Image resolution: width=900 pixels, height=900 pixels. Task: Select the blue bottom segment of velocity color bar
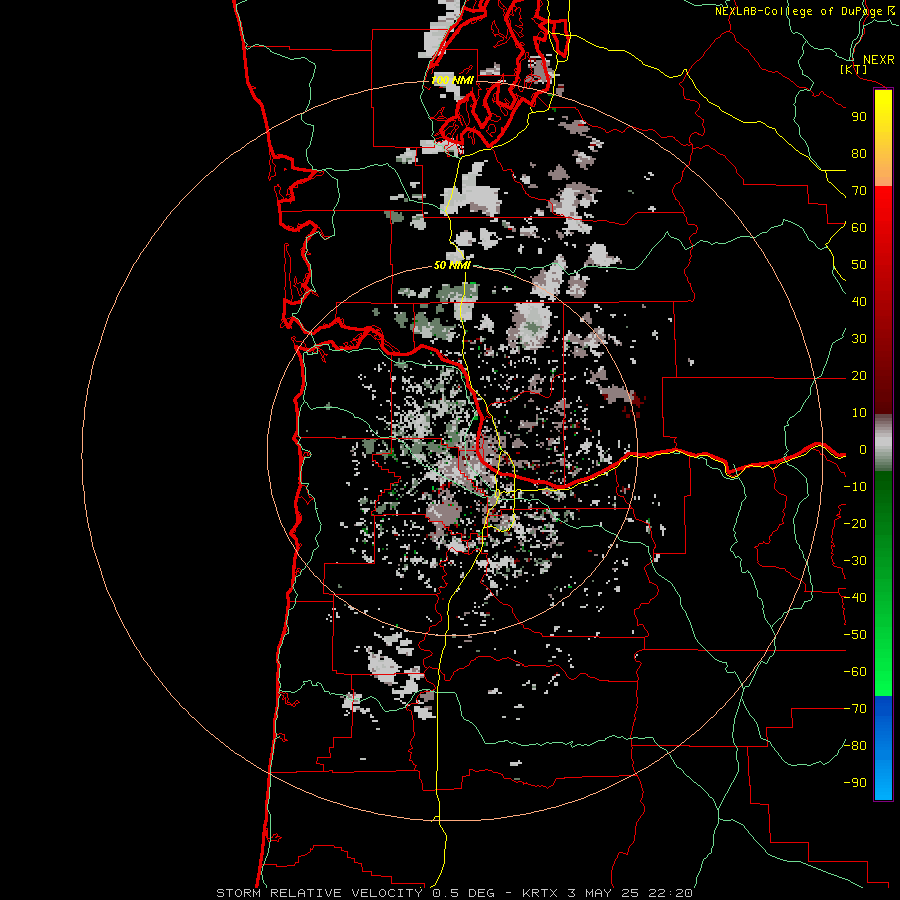(x=883, y=747)
